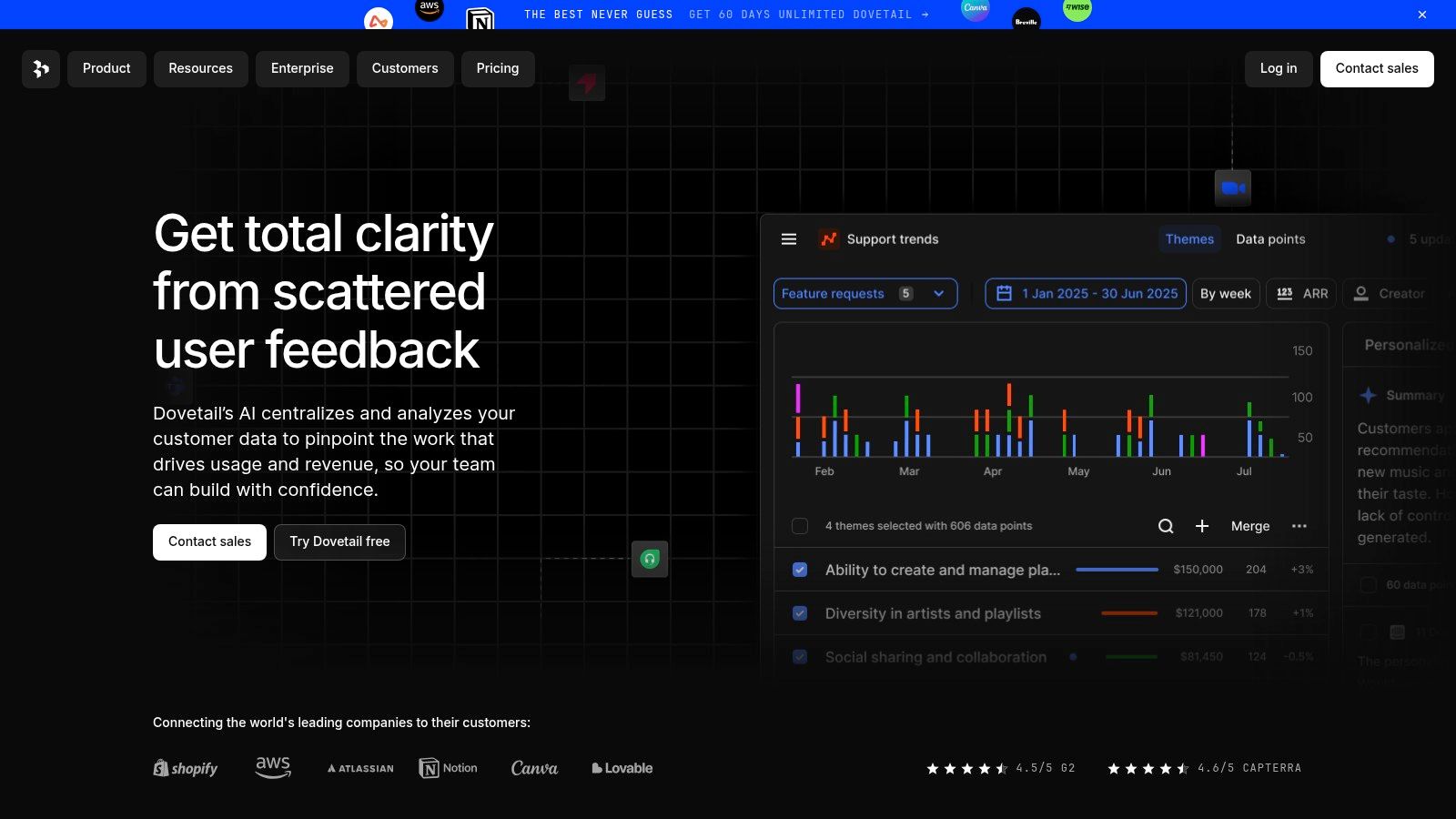This screenshot has height=819, width=1456.
Task: Click the plus icon beside Merge
Action: click(x=1202, y=526)
